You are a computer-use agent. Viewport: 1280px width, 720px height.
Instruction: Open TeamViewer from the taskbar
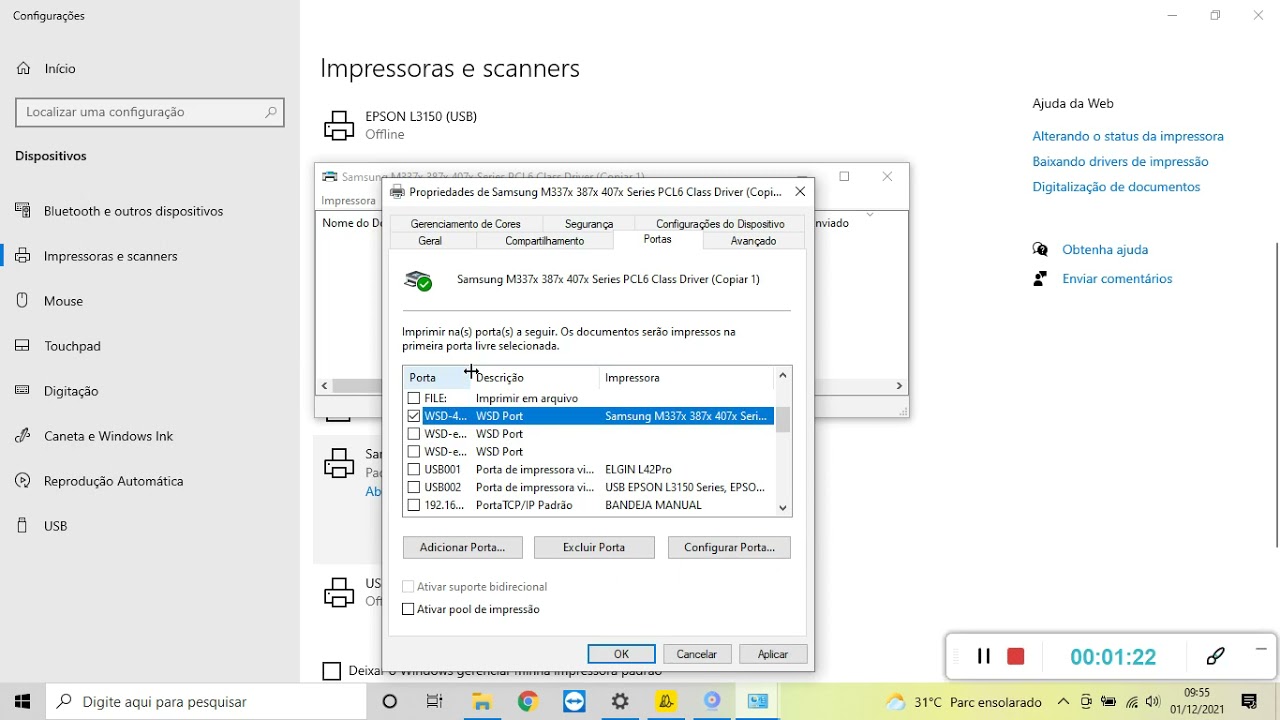coord(574,702)
